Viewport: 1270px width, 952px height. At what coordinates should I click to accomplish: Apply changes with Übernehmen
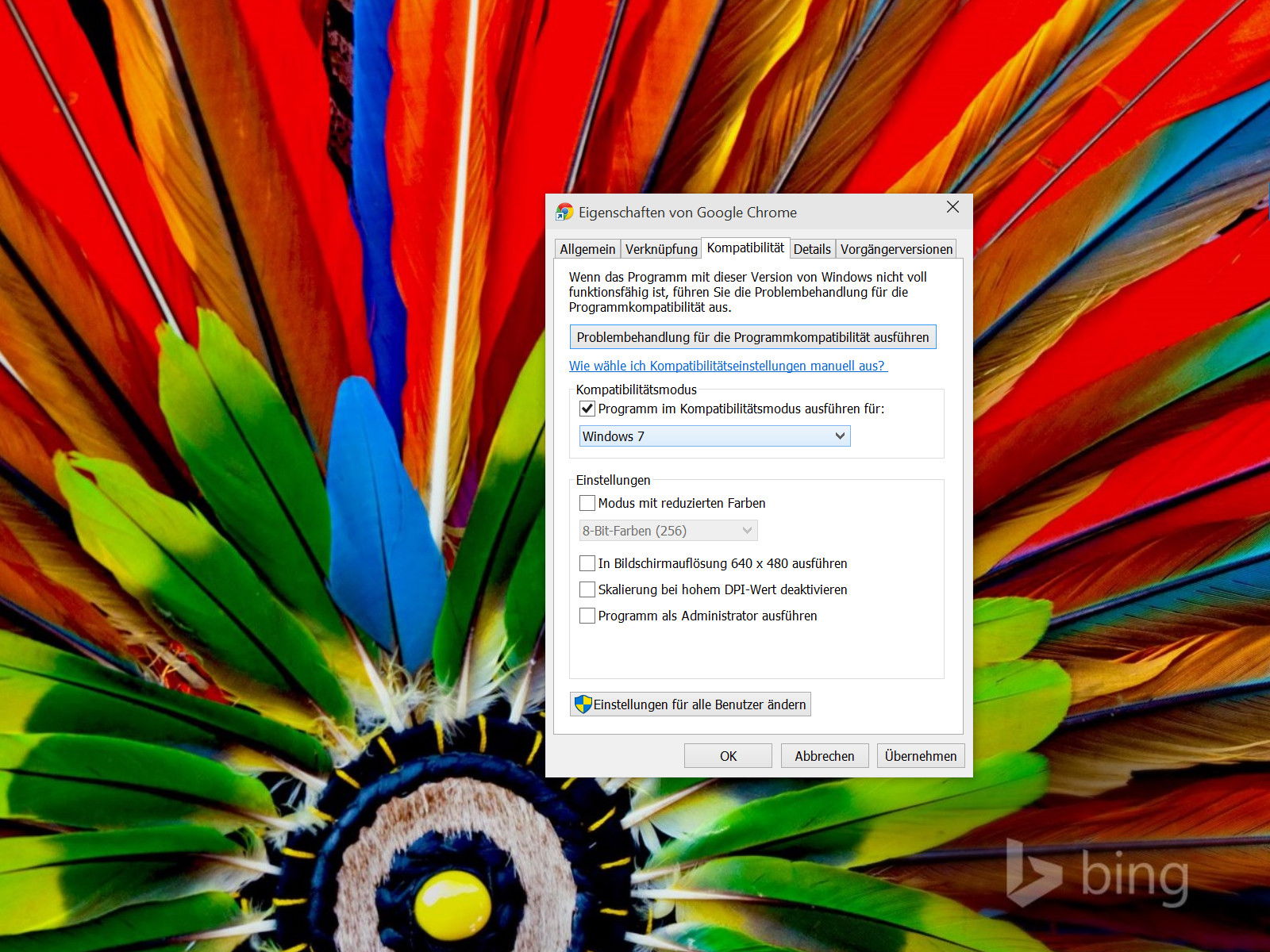pos(921,756)
